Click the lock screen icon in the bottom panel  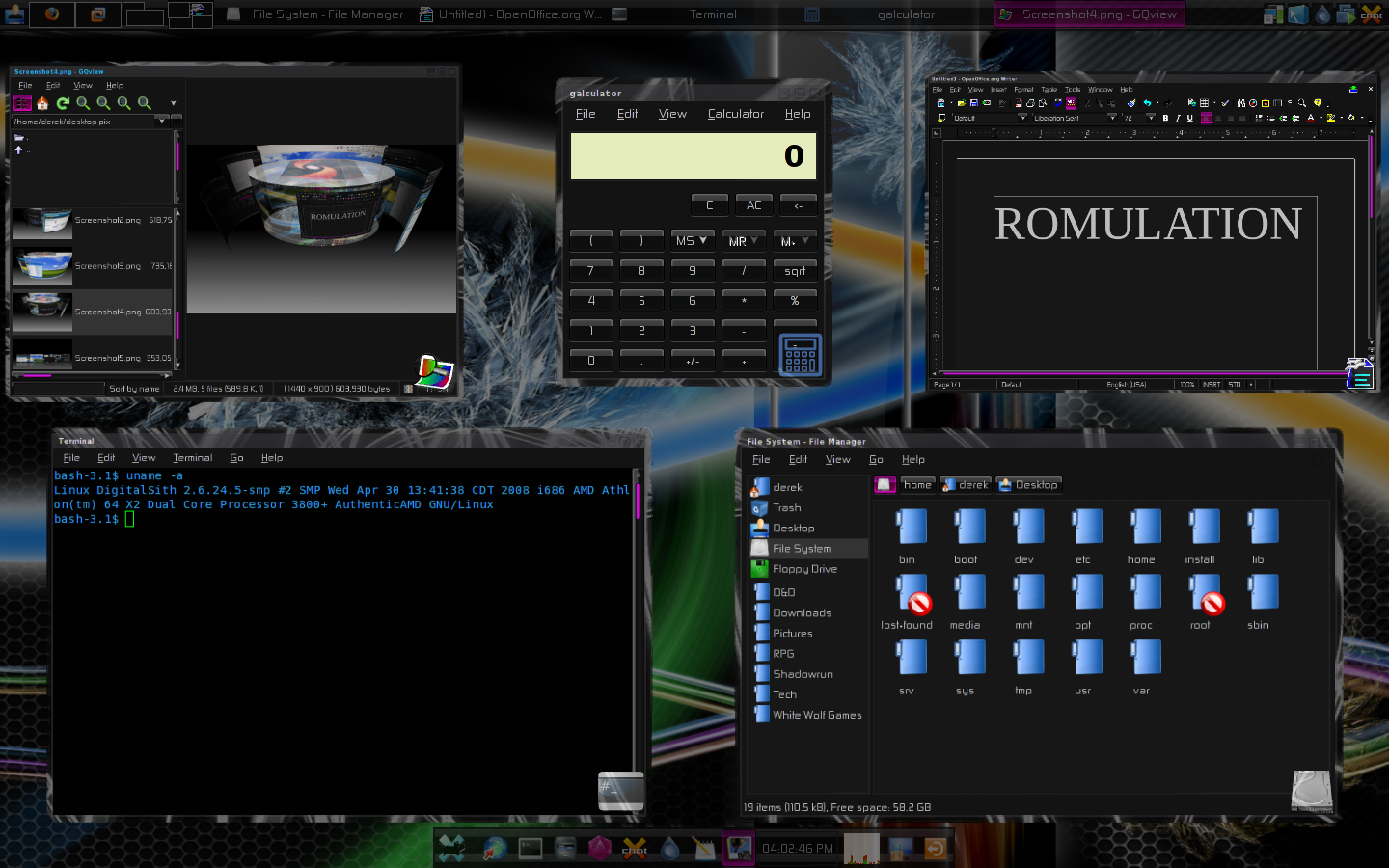(x=901, y=848)
